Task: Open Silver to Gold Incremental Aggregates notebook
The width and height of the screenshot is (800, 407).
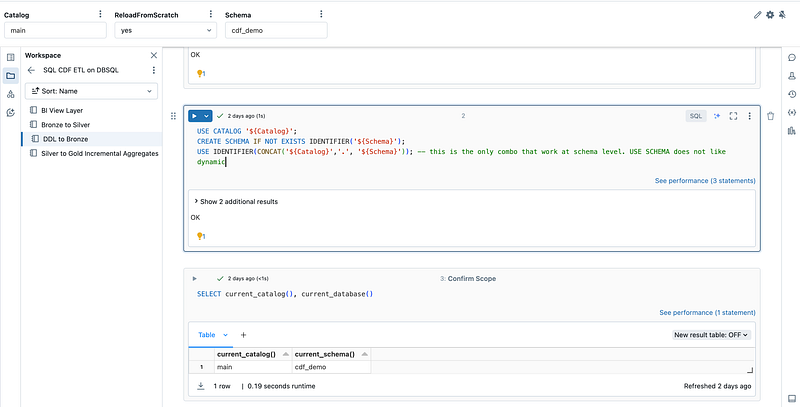Action: tap(99, 153)
